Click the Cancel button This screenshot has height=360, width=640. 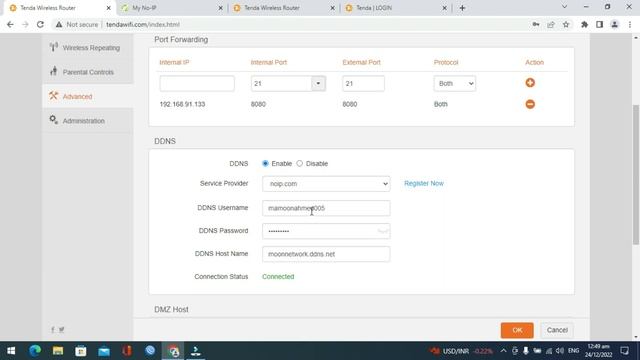[557, 330]
